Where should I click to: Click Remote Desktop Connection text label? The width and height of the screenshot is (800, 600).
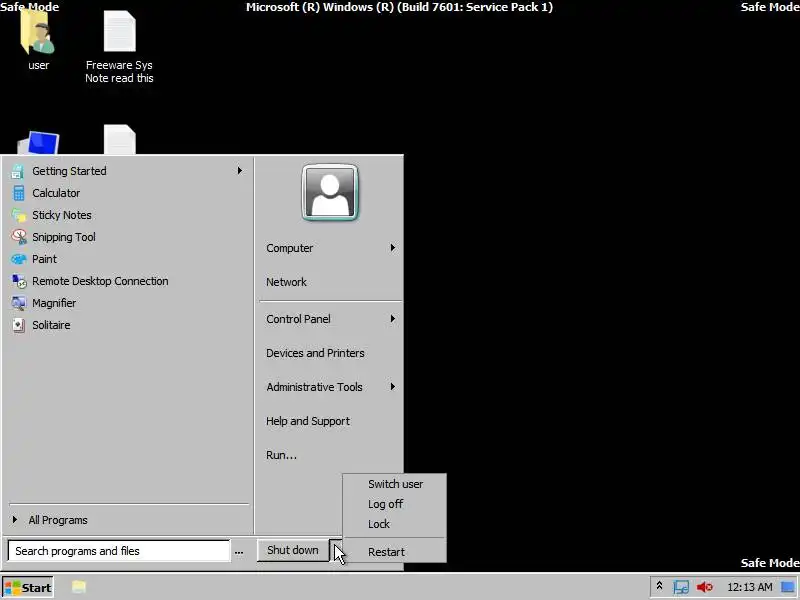click(100, 281)
